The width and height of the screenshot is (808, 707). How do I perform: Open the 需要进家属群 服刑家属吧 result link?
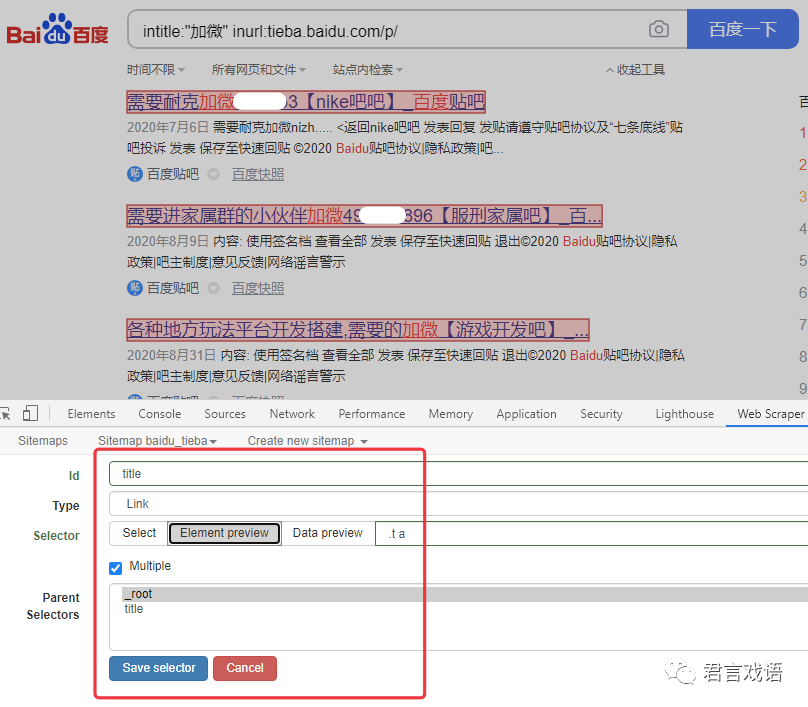coord(364,215)
